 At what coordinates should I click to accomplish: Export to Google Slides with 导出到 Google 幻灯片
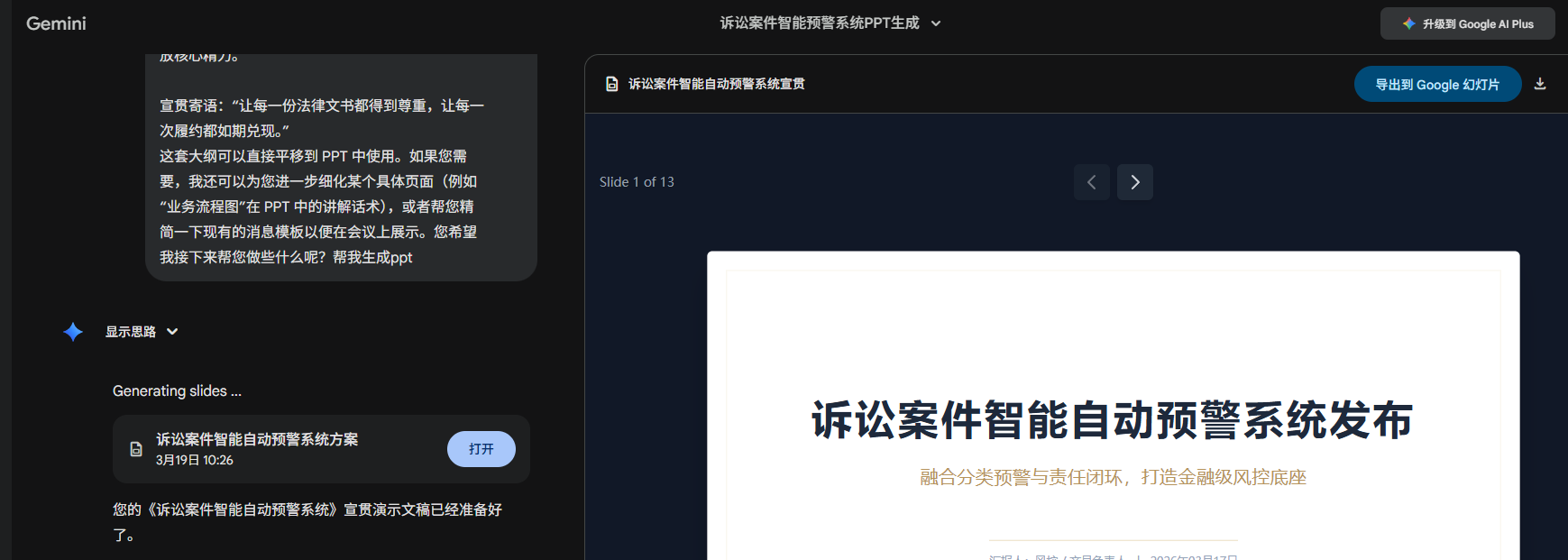(x=1437, y=84)
